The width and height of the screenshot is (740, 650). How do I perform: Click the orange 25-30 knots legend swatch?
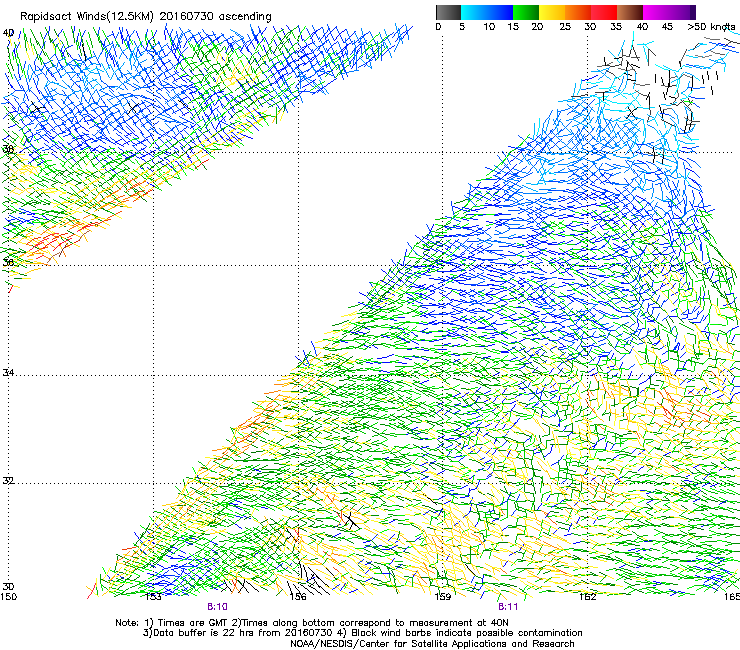click(x=578, y=12)
